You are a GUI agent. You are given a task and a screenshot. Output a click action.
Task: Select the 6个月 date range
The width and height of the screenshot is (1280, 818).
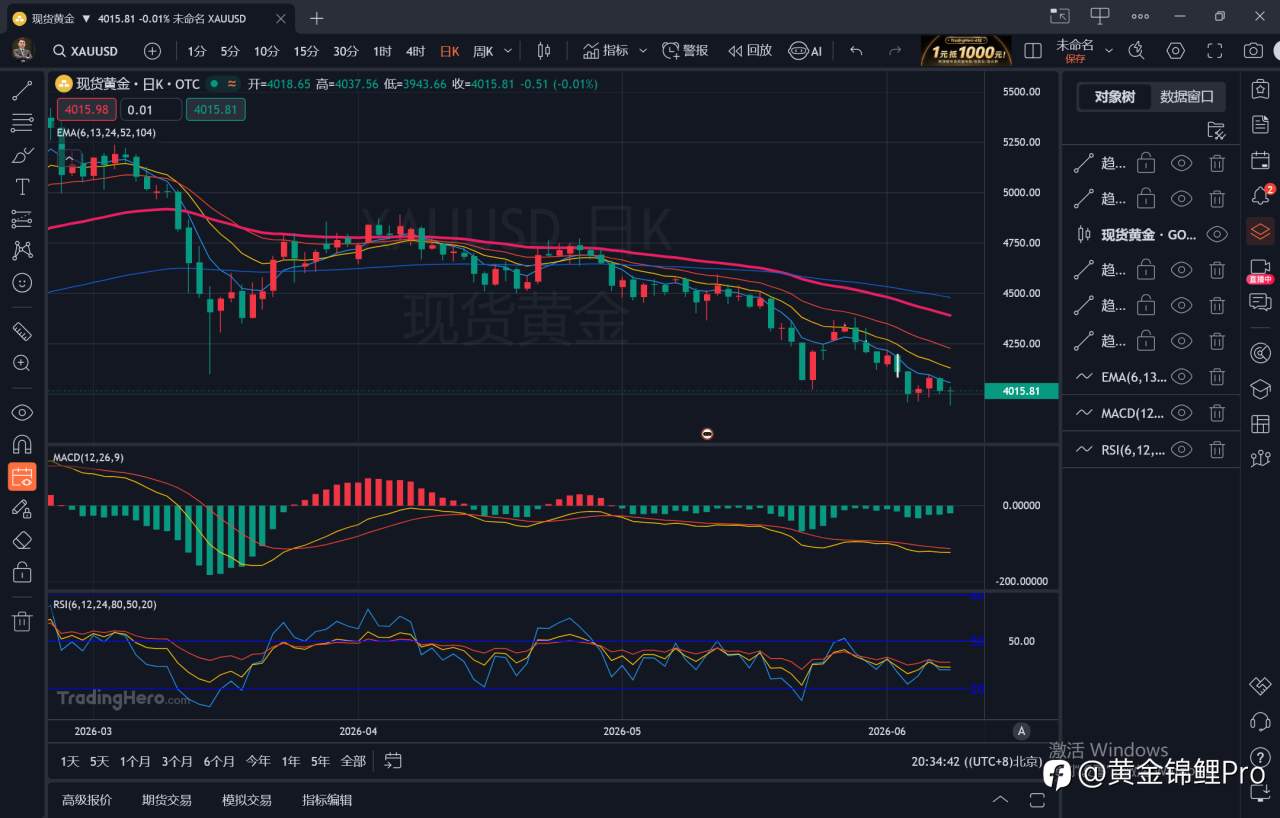pyautogui.click(x=219, y=761)
